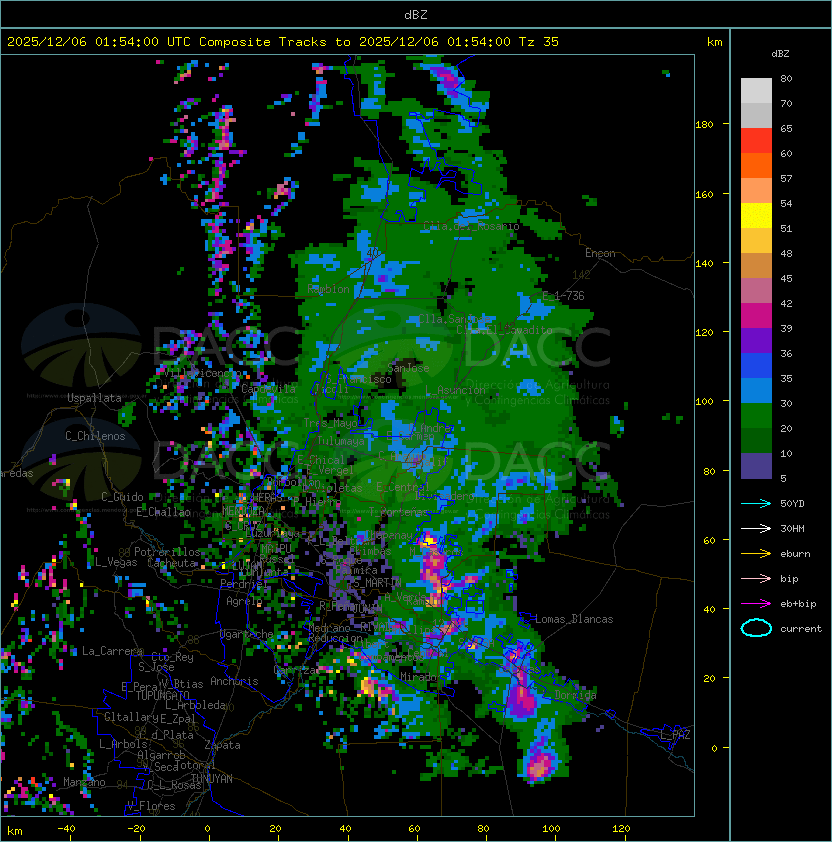Click the Potrerillos place label
Screen dimensions: 832x842
tap(167, 552)
